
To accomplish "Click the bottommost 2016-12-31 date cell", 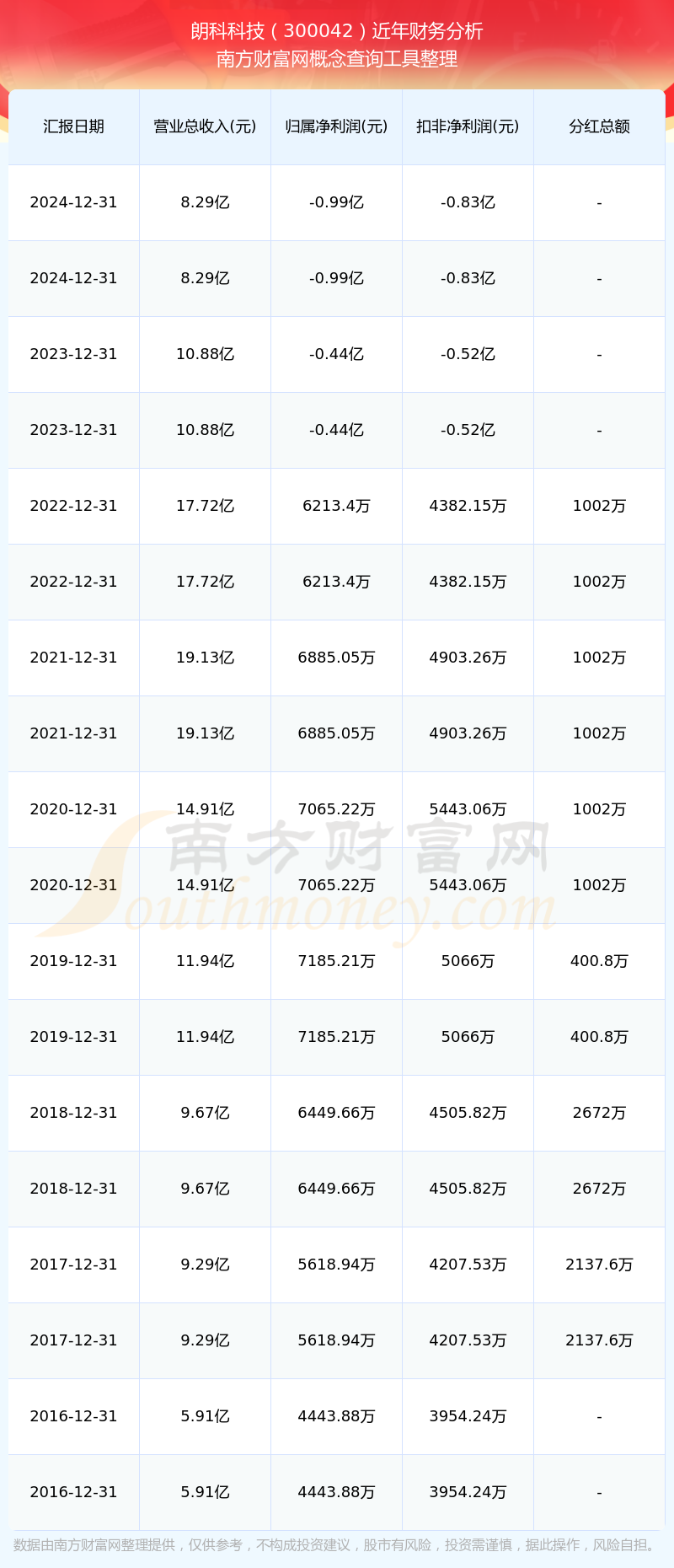I will coord(73,1492).
